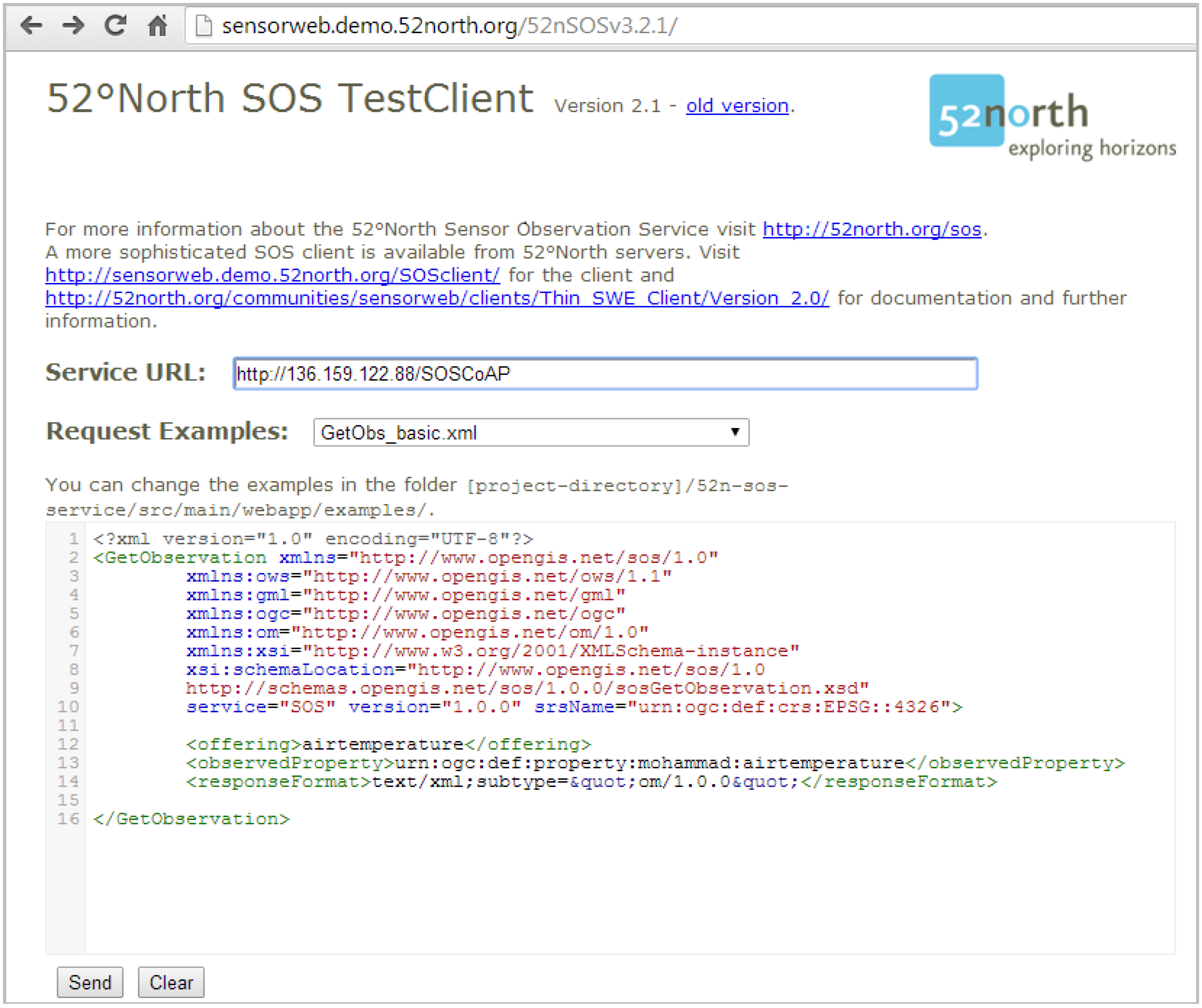Follow the http://52north.org/sos link
The height and width of the screenshot is (1008, 1202).
[x=872, y=229]
